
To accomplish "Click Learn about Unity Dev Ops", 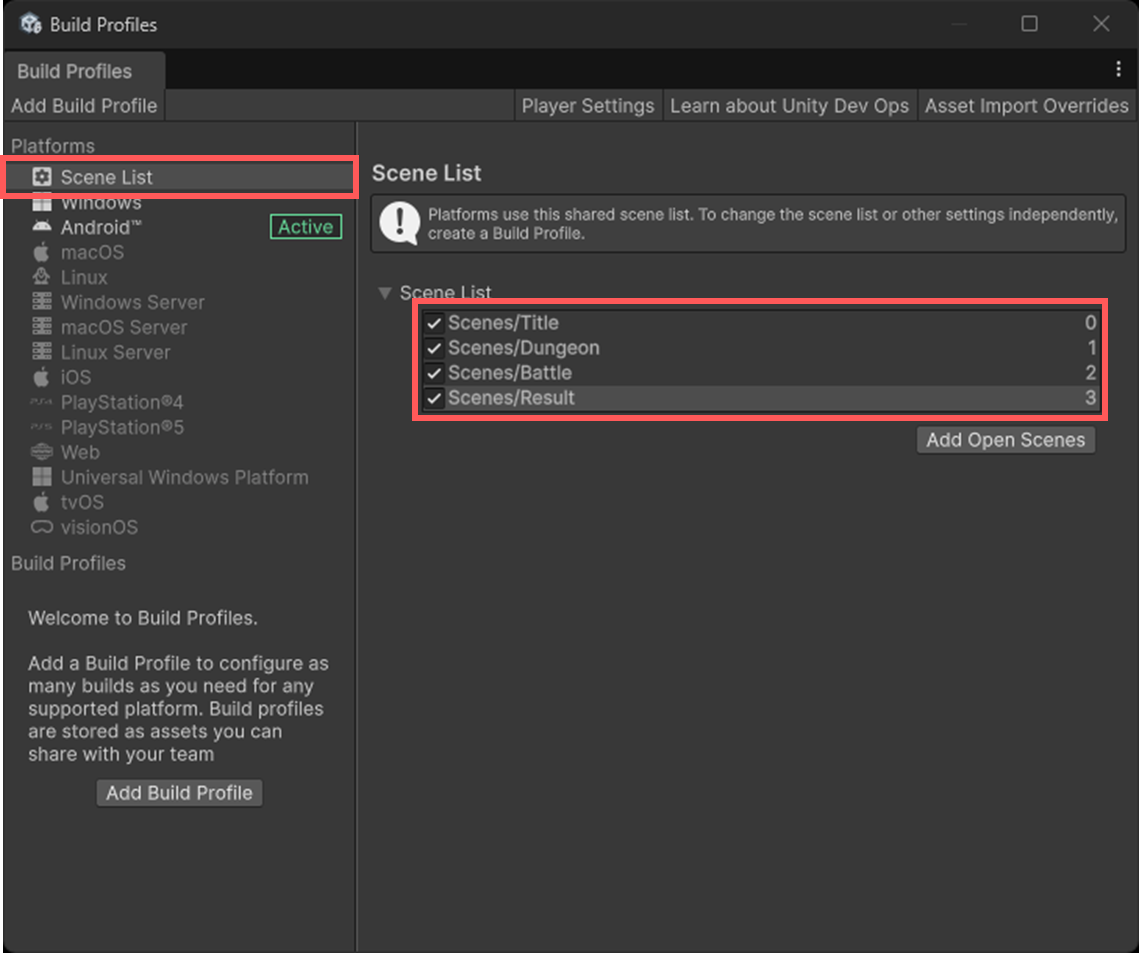I will [789, 106].
